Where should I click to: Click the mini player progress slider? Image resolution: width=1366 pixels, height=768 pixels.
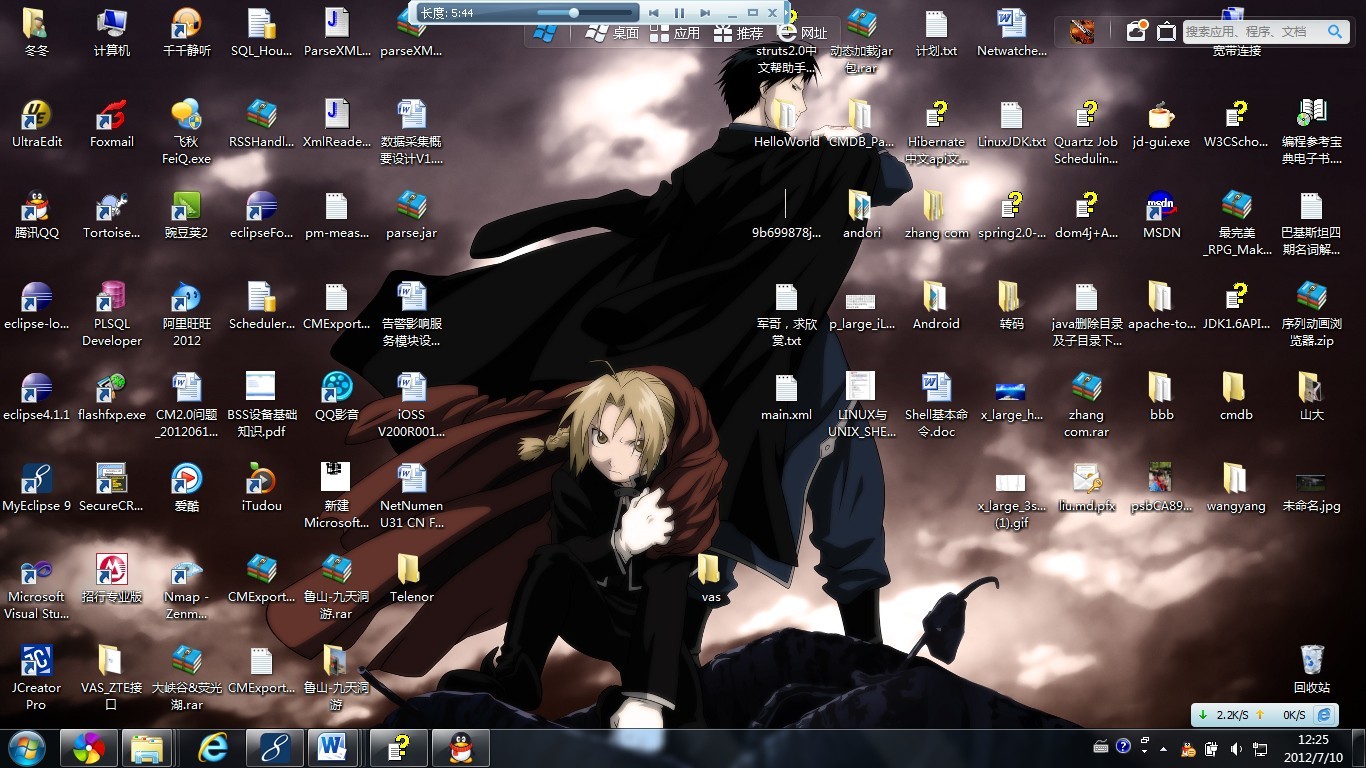586,13
